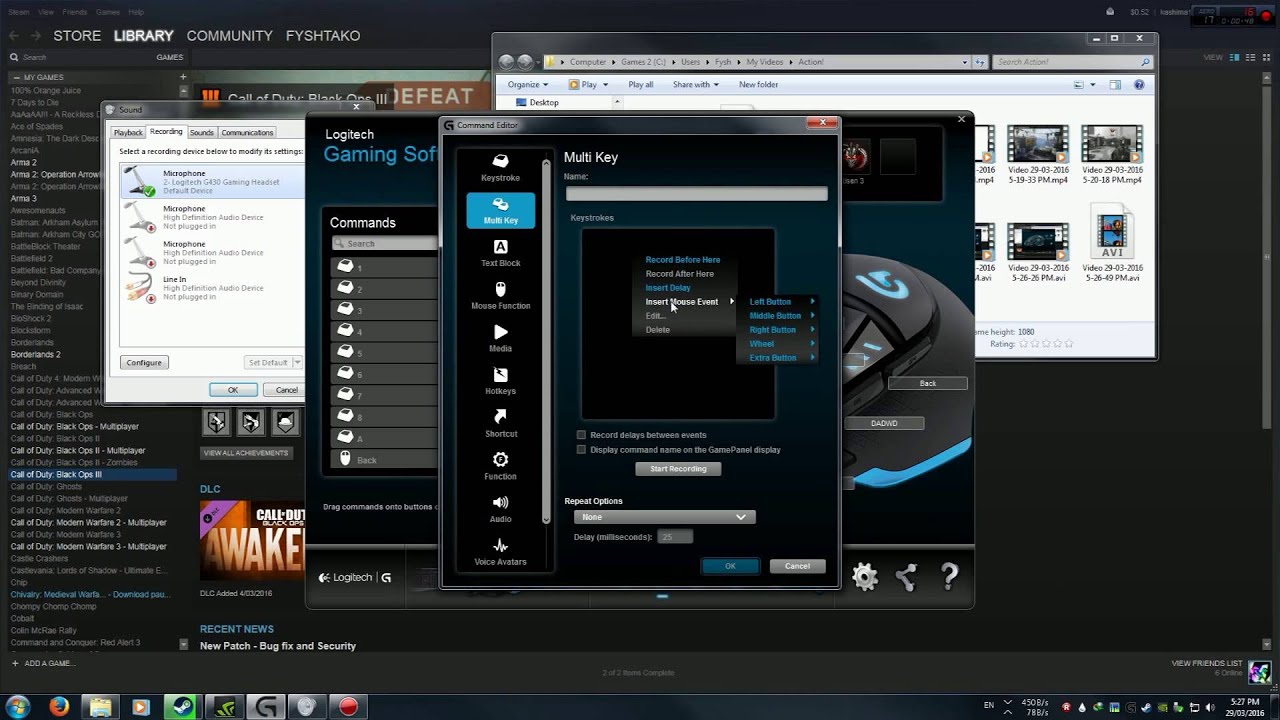Open Logitech help question mark icon
The width and height of the screenshot is (1280, 720).
click(949, 576)
